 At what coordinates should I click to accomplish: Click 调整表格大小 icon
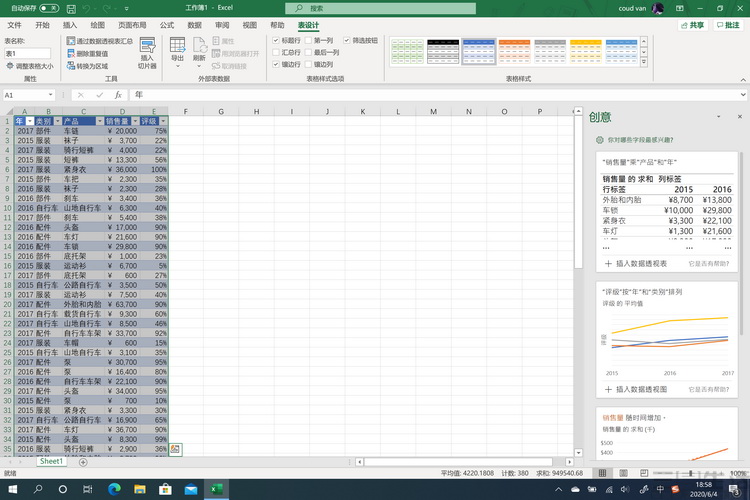(9, 66)
